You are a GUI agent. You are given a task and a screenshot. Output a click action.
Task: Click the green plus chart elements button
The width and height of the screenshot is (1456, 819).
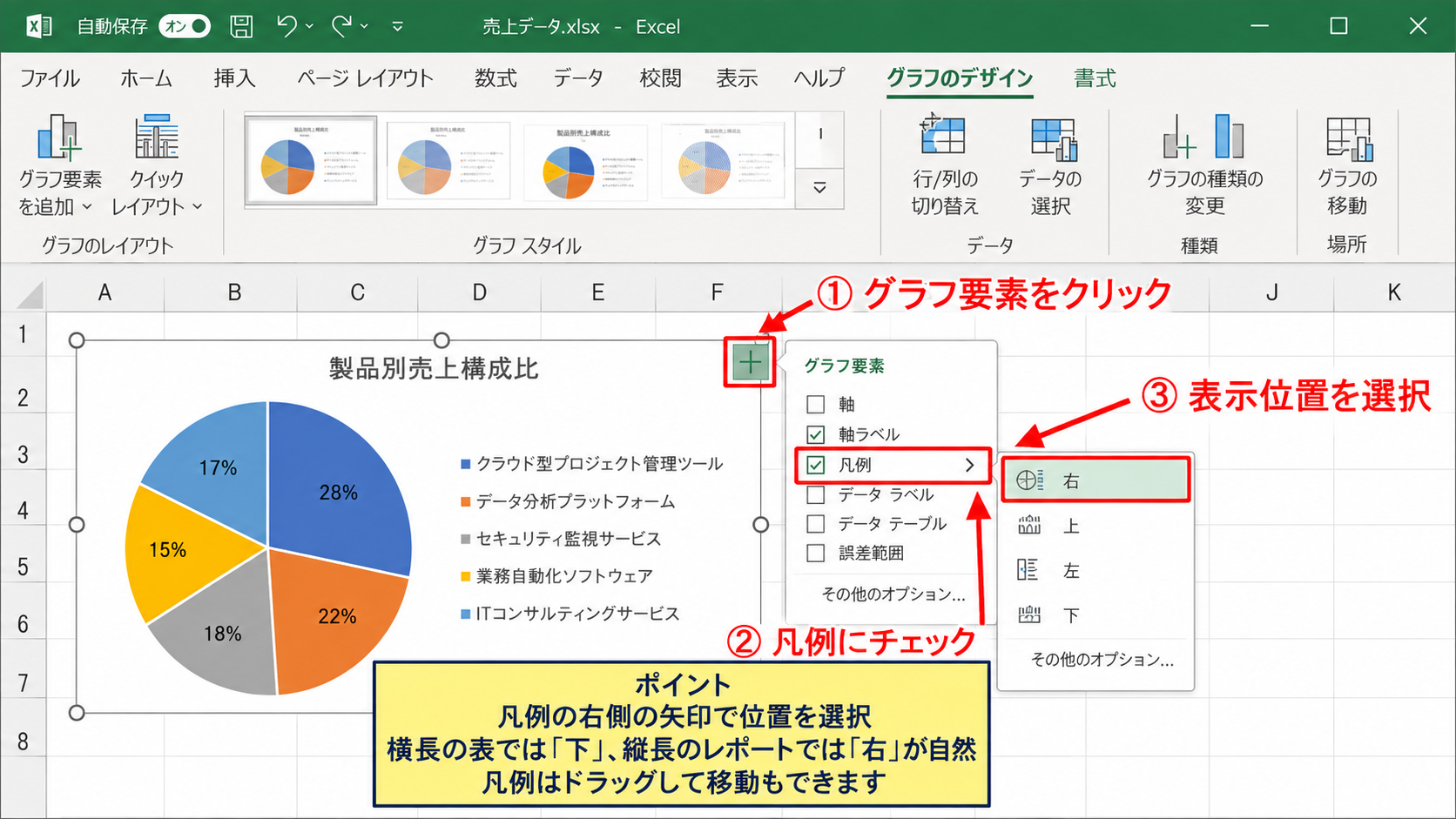[749, 362]
